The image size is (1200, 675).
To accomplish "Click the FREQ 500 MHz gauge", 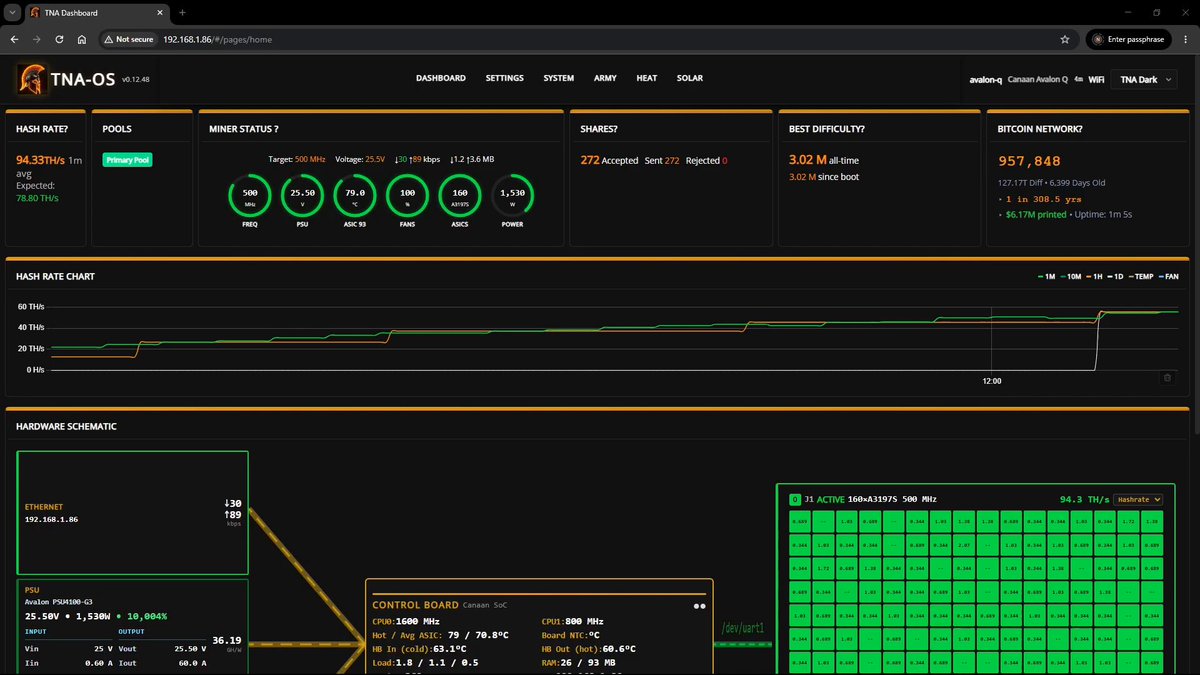I will click(x=250, y=197).
